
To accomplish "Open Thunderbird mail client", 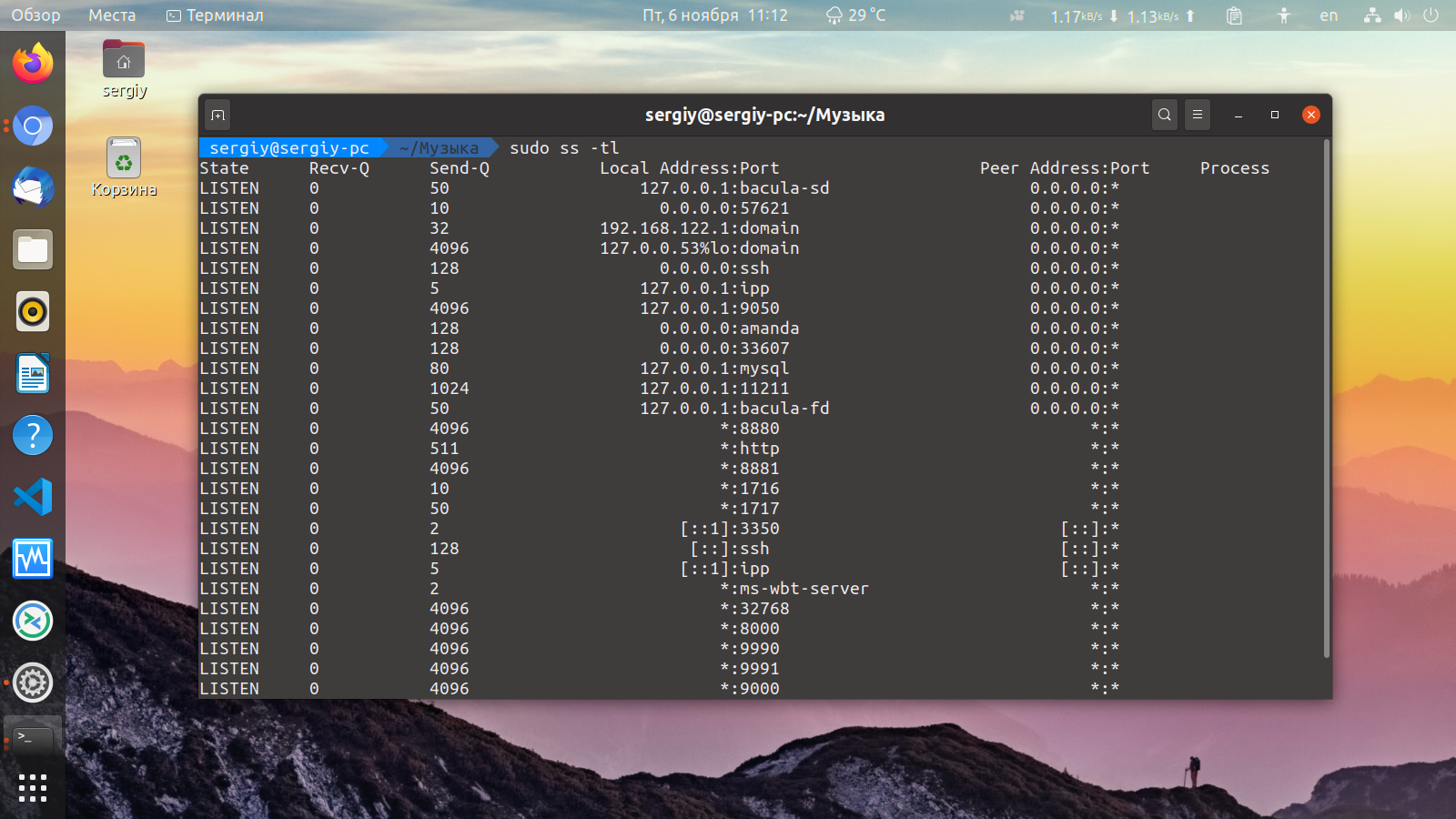I will pyautogui.click(x=33, y=187).
